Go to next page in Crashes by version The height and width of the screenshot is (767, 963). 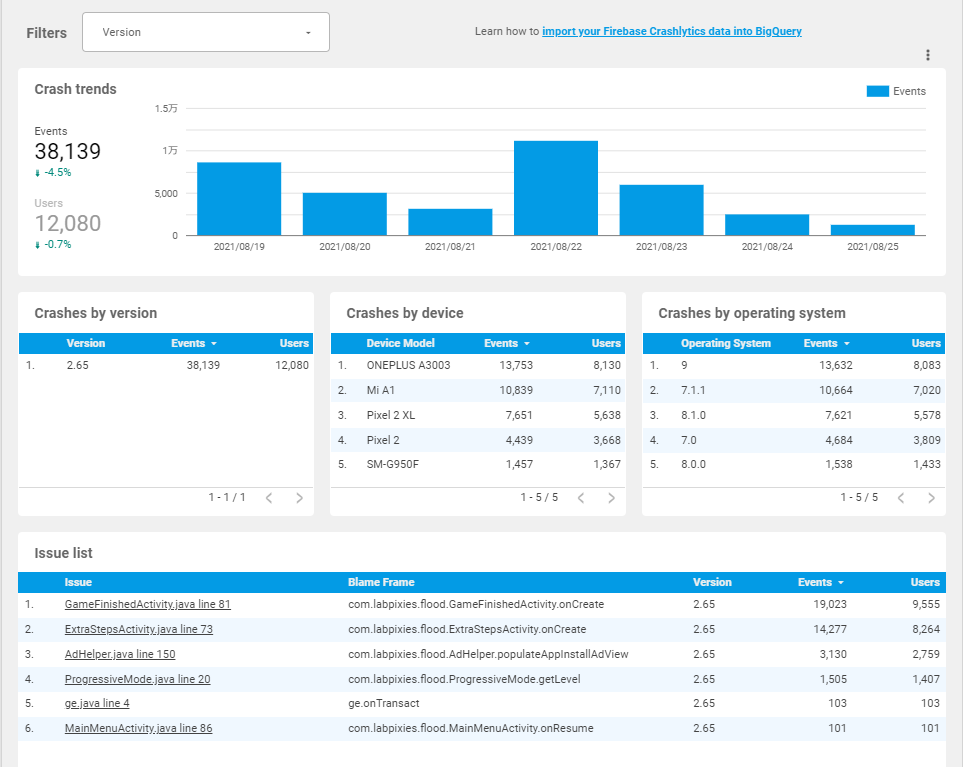click(299, 498)
